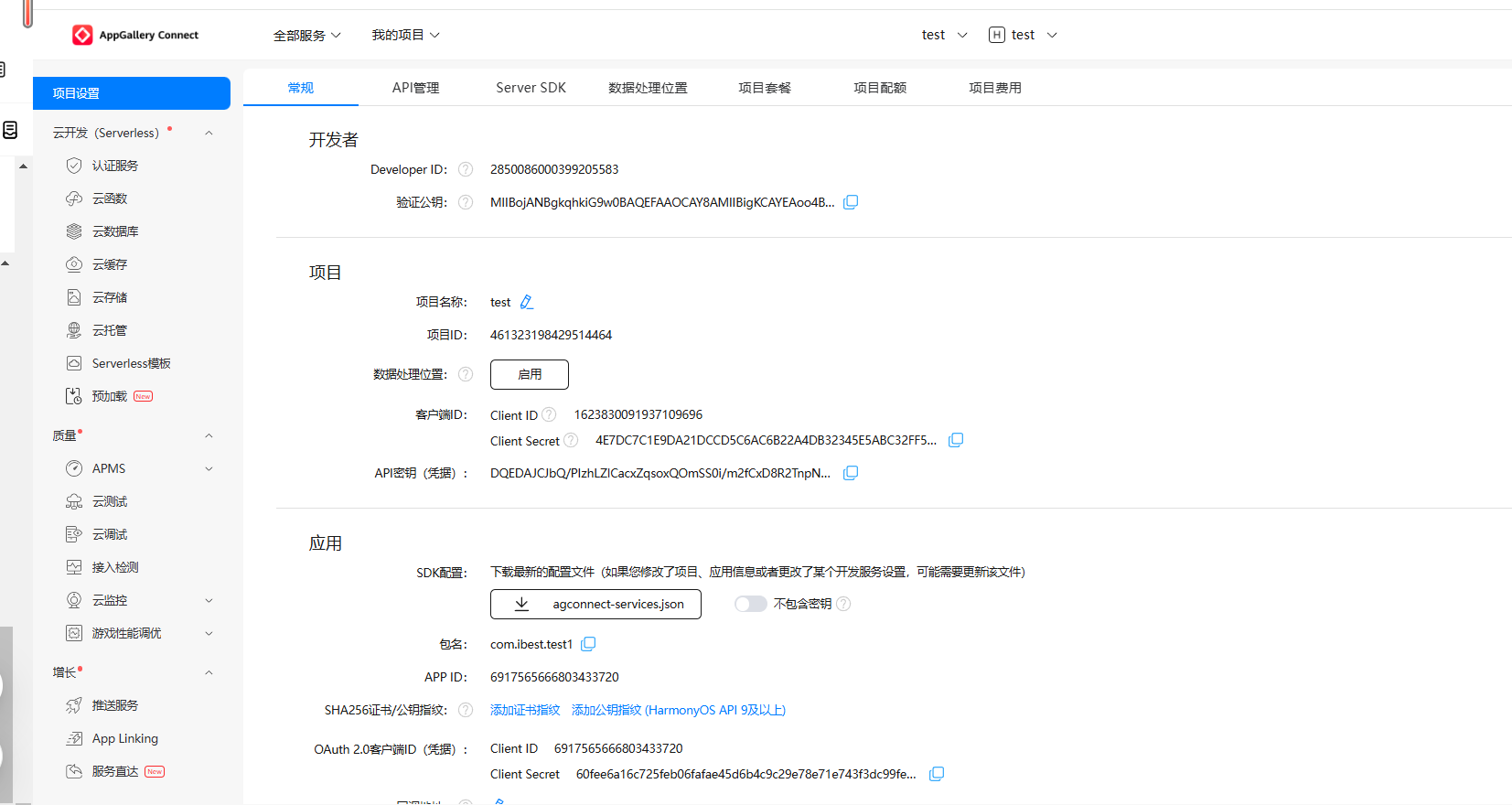
Task: Select 项目设置 in the sidebar
Action: pos(132,93)
